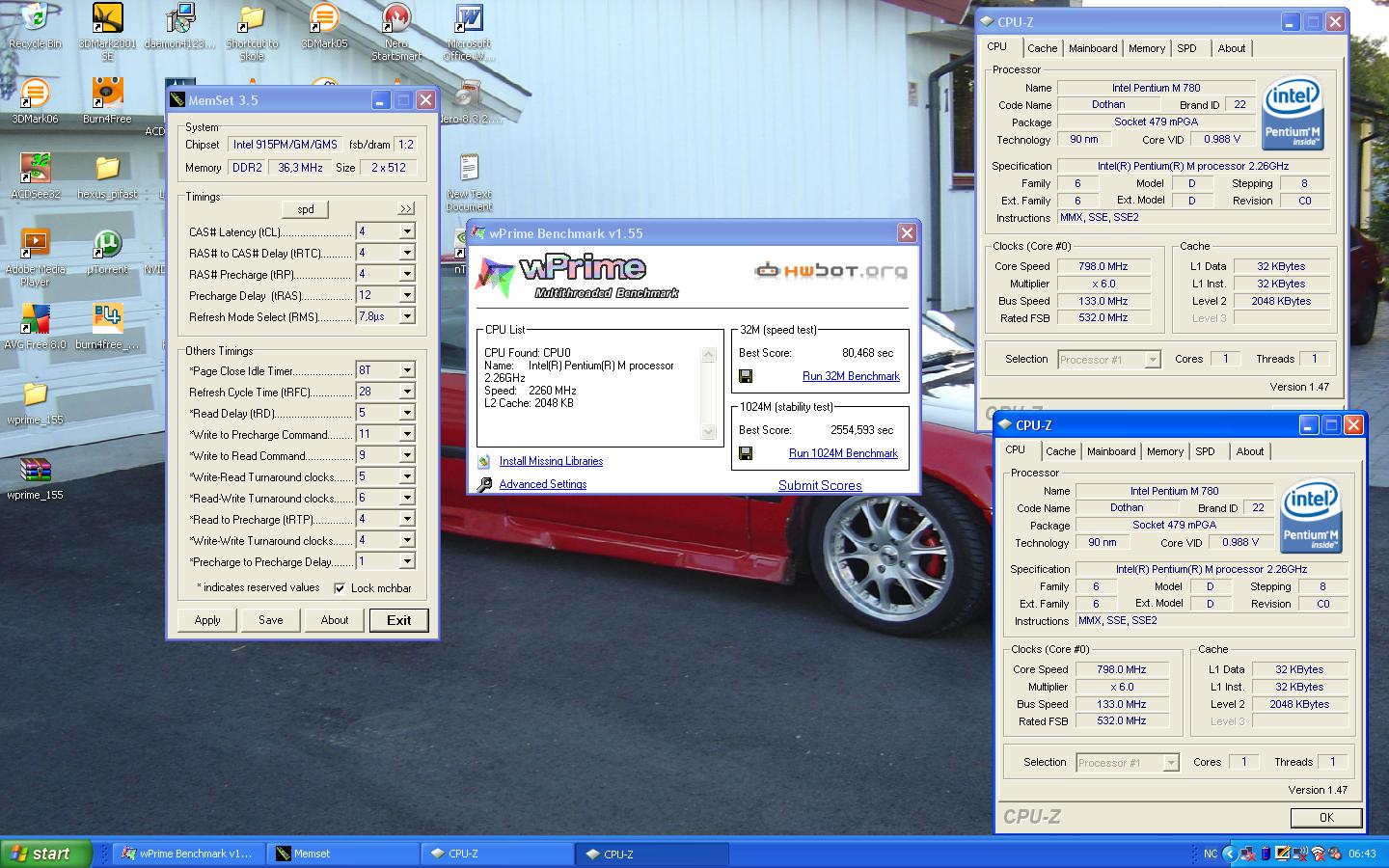The height and width of the screenshot is (868, 1389).
Task: Expand hidden tray icons arrow
Action: 1229,854
